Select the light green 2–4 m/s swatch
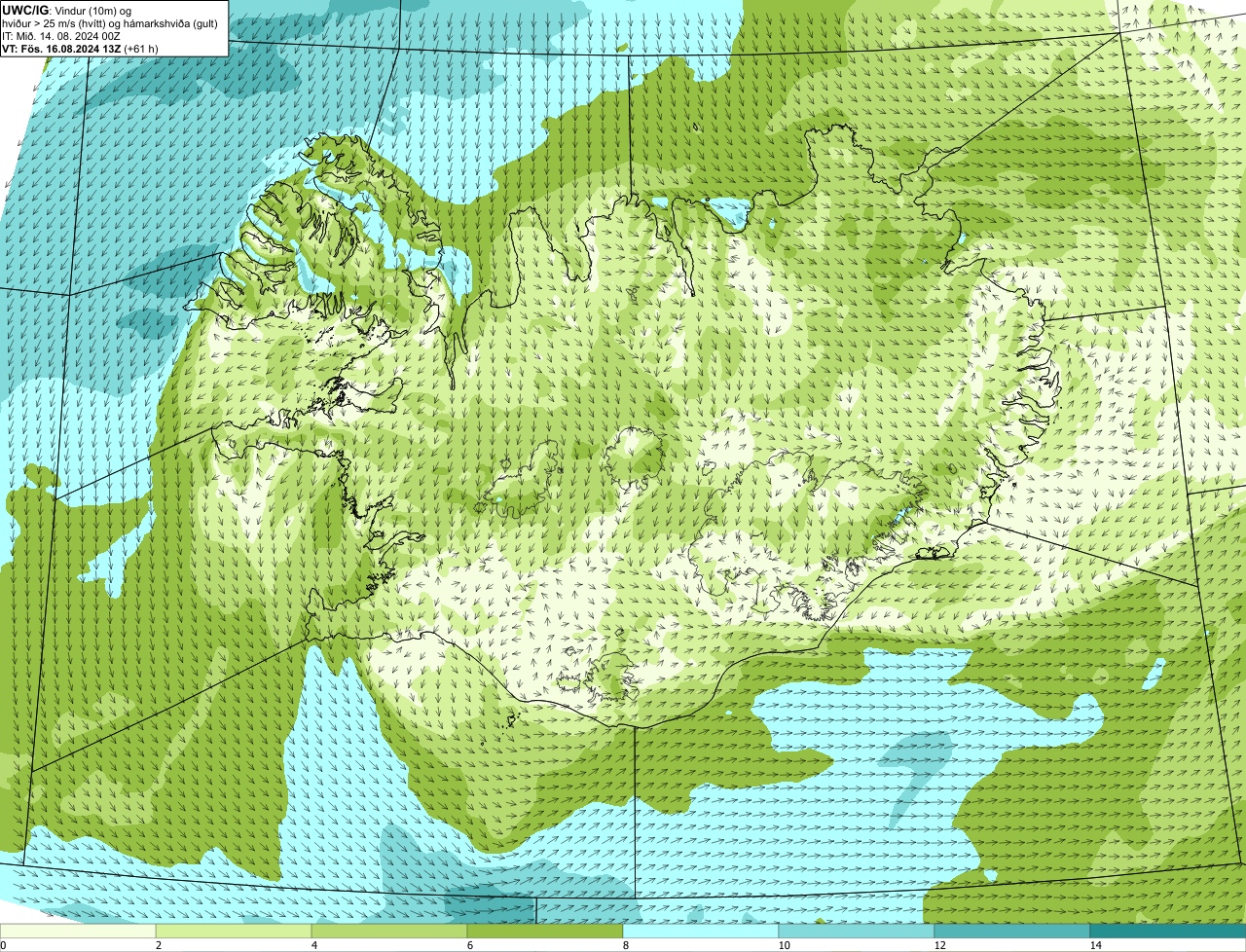The height and width of the screenshot is (952, 1246). click(234, 932)
